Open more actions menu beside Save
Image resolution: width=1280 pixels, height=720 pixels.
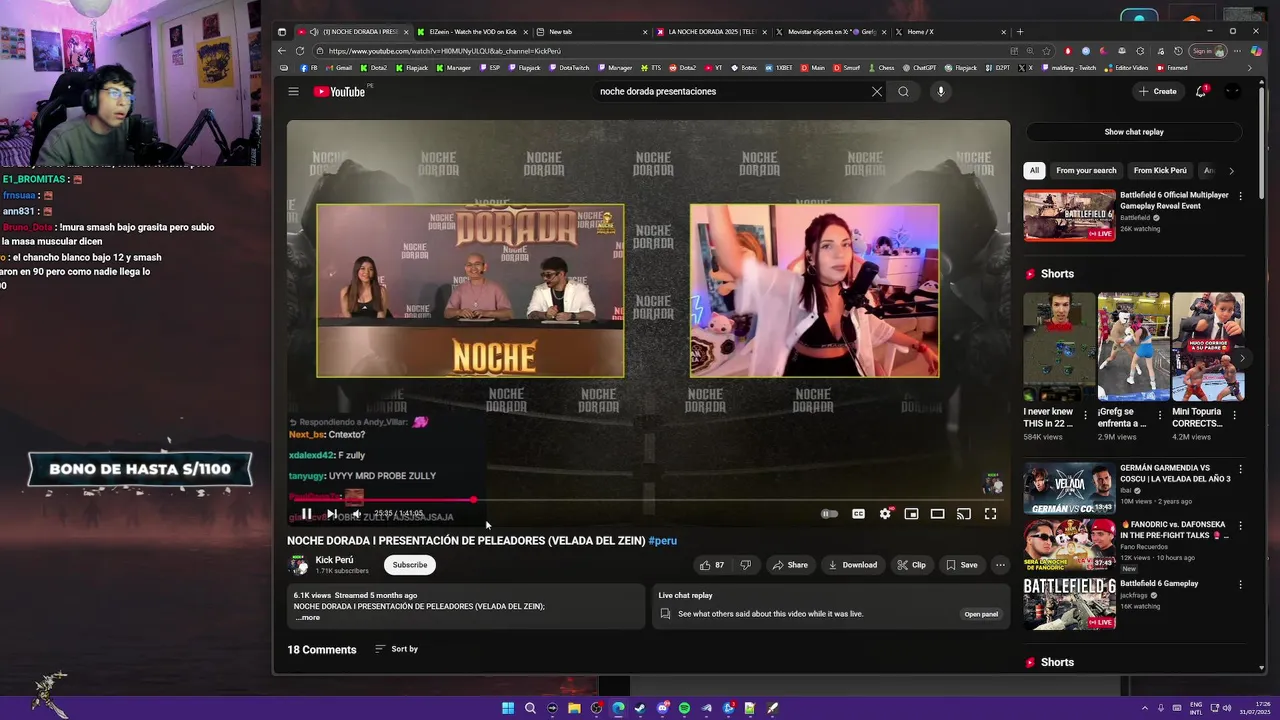pyautogui.click(x=1000, y=565)
